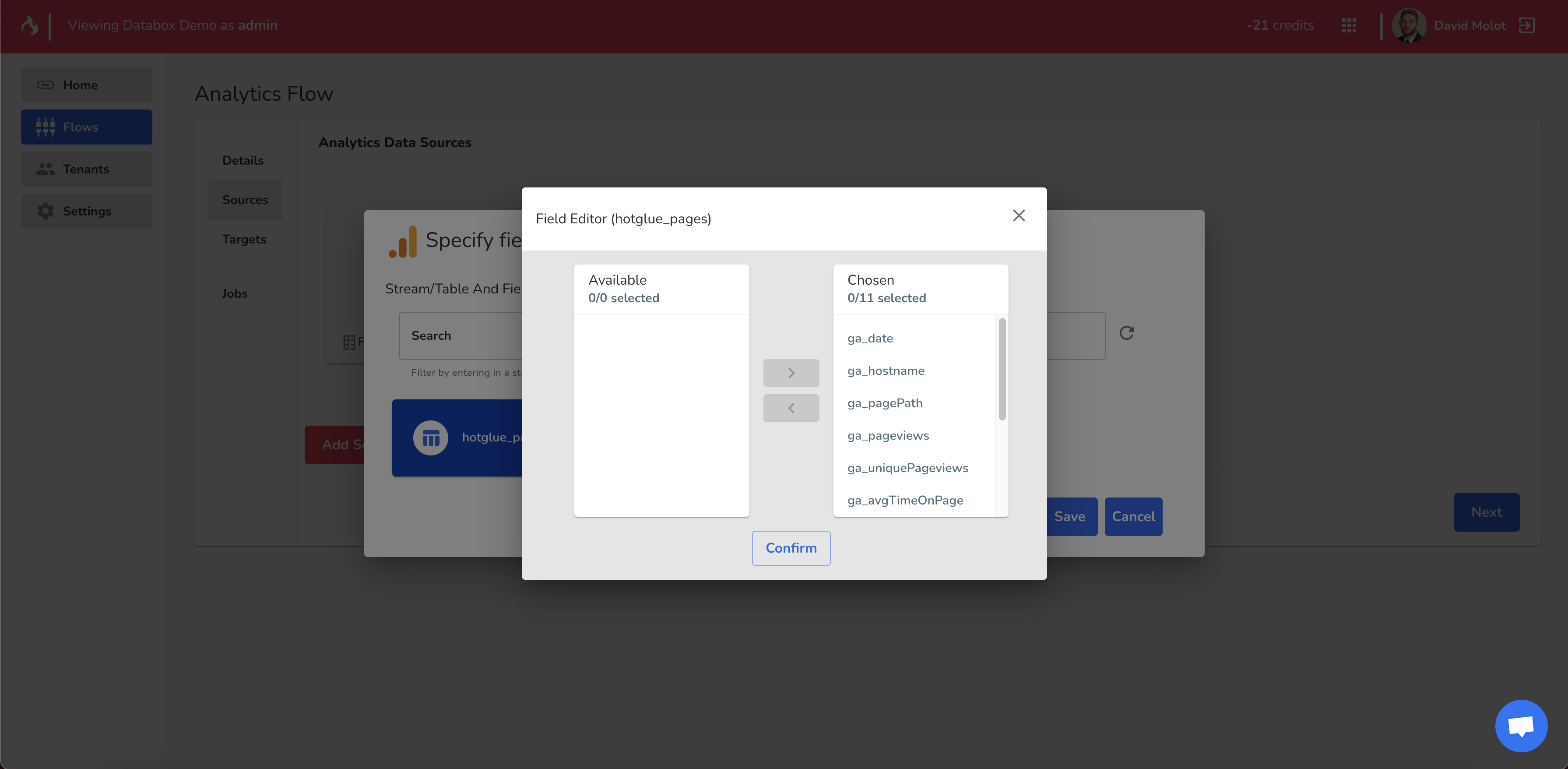Select ga_pagePath field

884,403
